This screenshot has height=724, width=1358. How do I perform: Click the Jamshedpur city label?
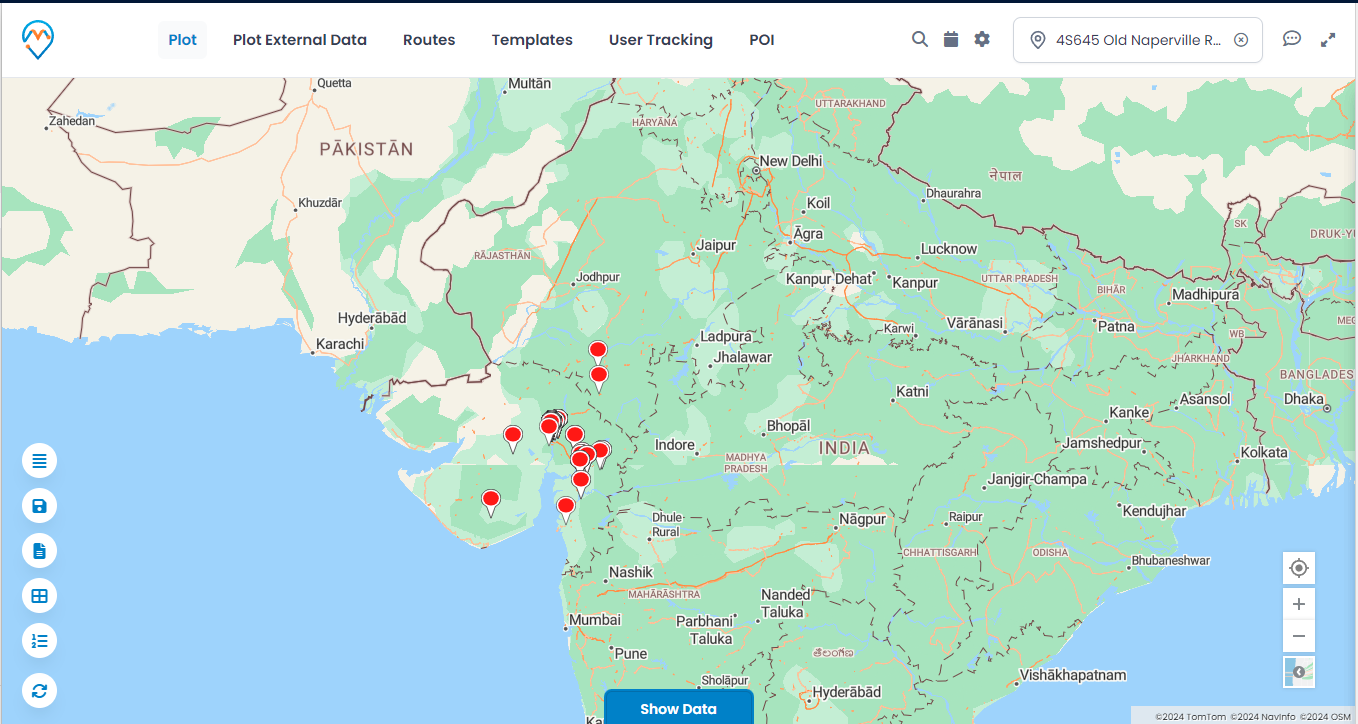point(1102,443)
